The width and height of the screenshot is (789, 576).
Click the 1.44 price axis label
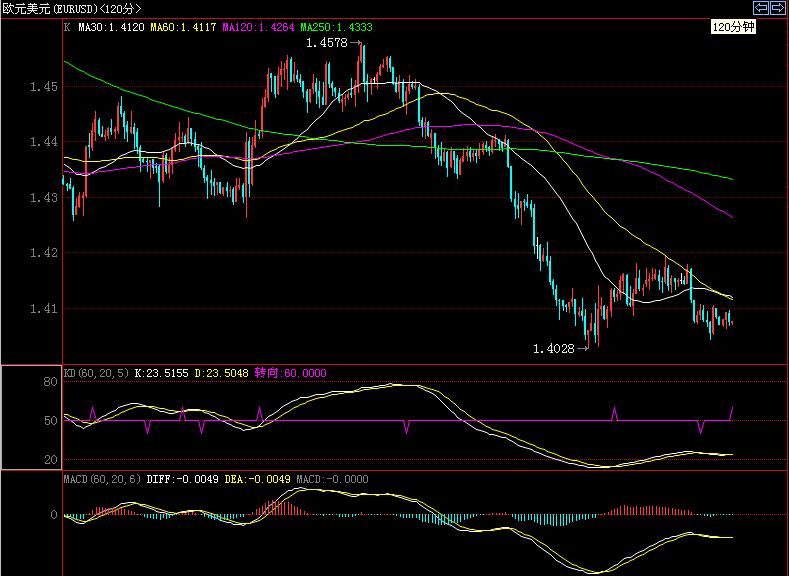tap(44, 142)
